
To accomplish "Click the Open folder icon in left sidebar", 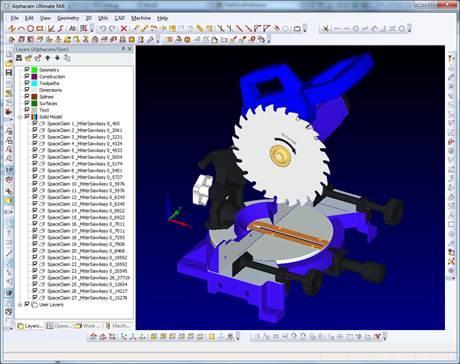I will pos(9,63).
